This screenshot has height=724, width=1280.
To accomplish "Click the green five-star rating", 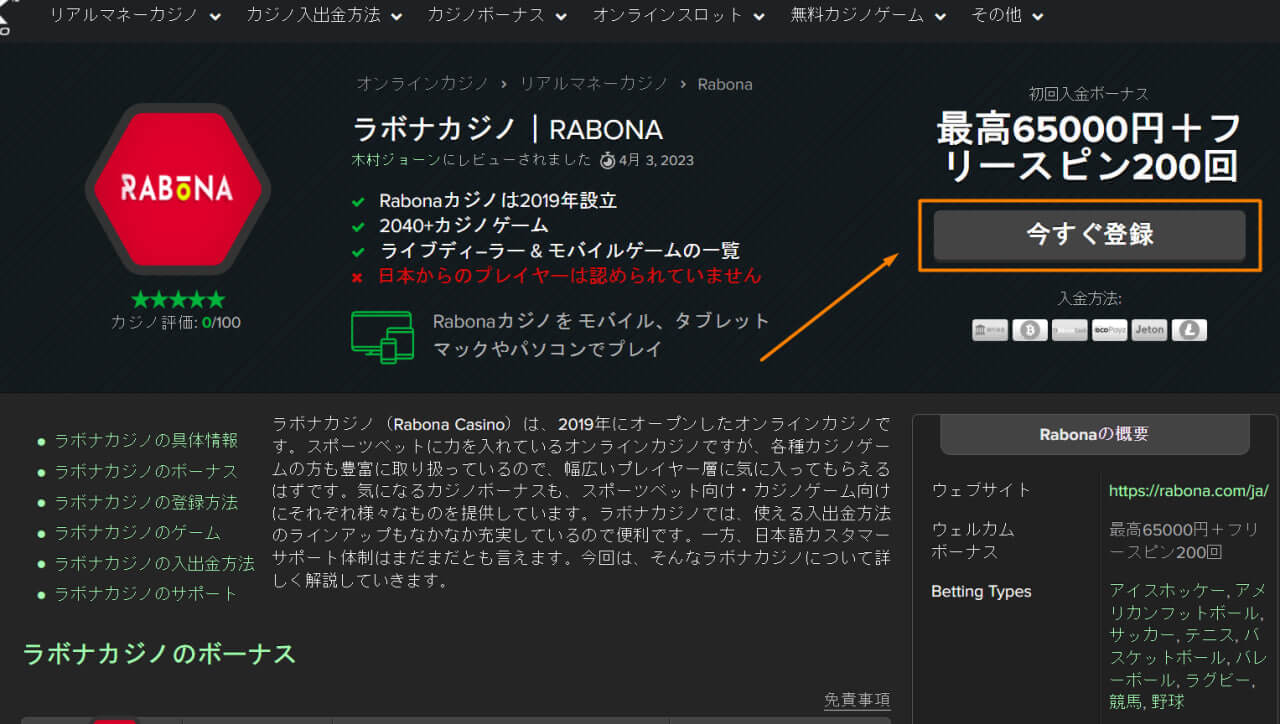I will coord(178,299).
